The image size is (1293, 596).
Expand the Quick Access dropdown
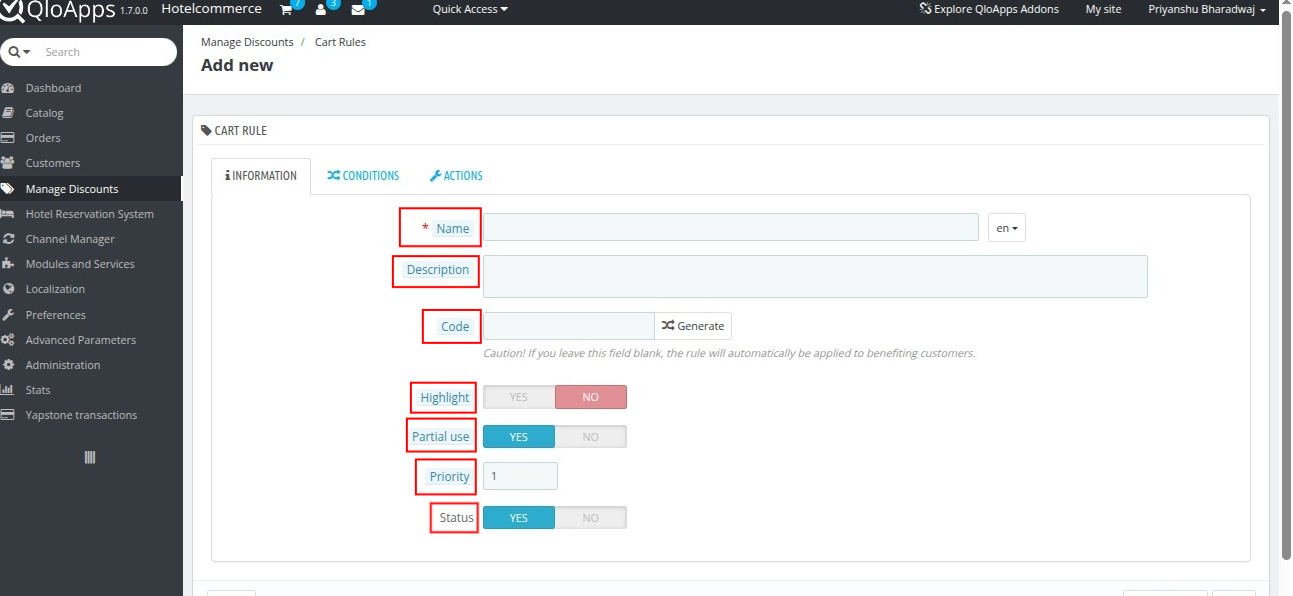pos(469,9)
